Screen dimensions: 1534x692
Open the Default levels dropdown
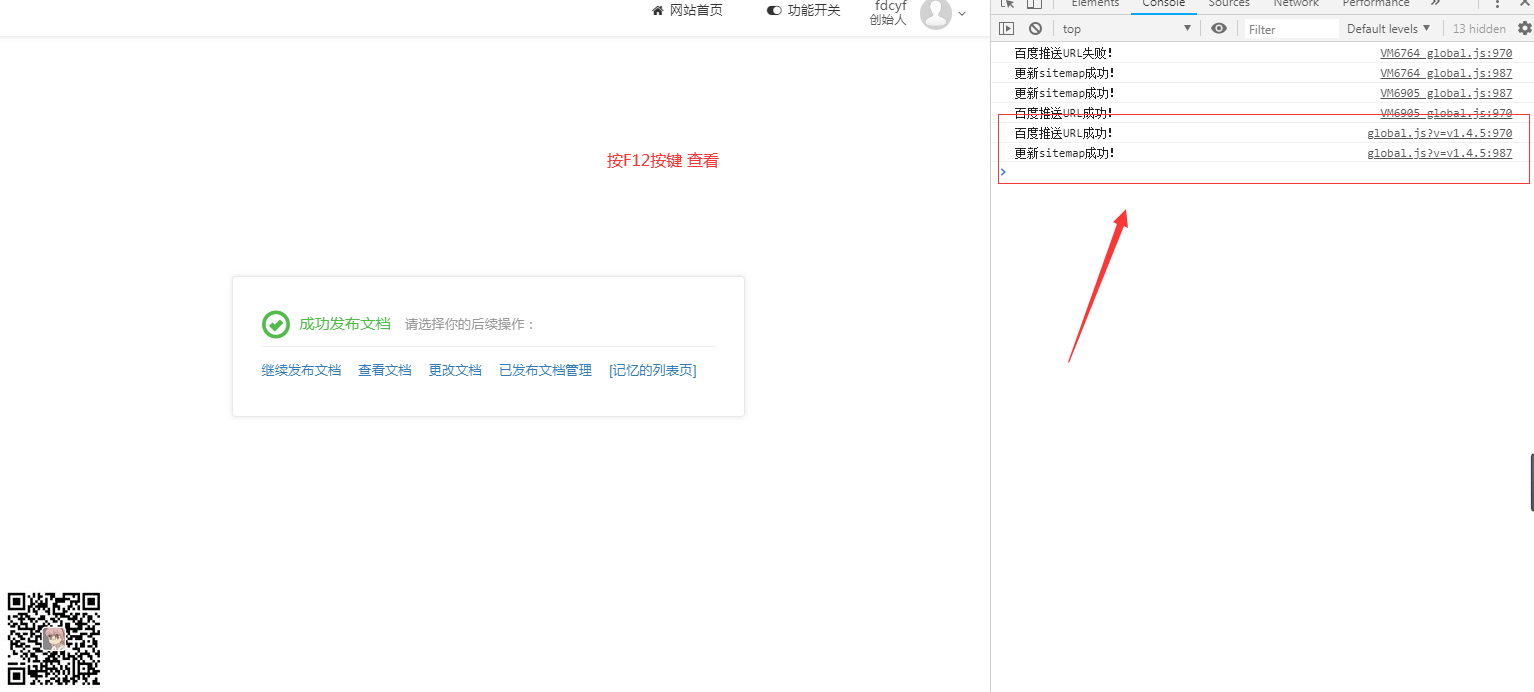tap(1388, 28)
